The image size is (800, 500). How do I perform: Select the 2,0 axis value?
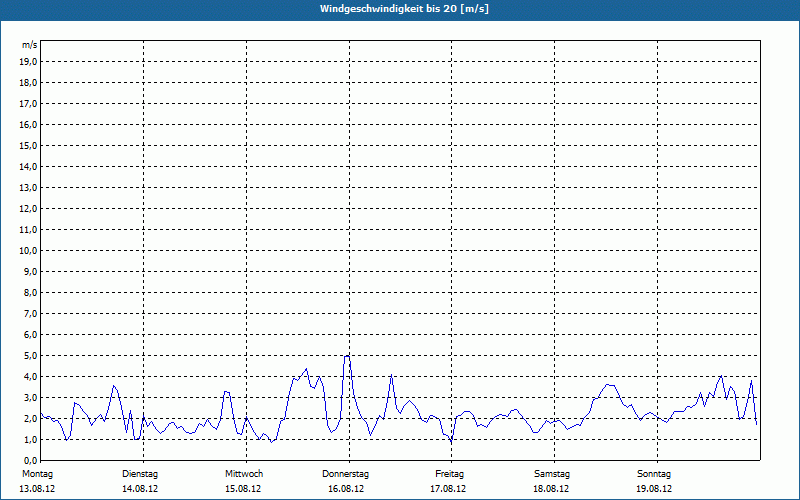click(31, 419)
